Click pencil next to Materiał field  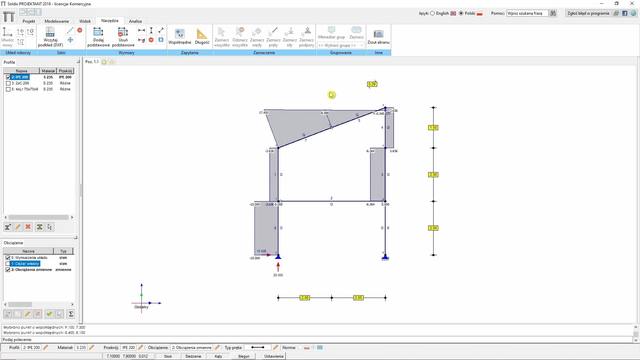click(92, 348)
